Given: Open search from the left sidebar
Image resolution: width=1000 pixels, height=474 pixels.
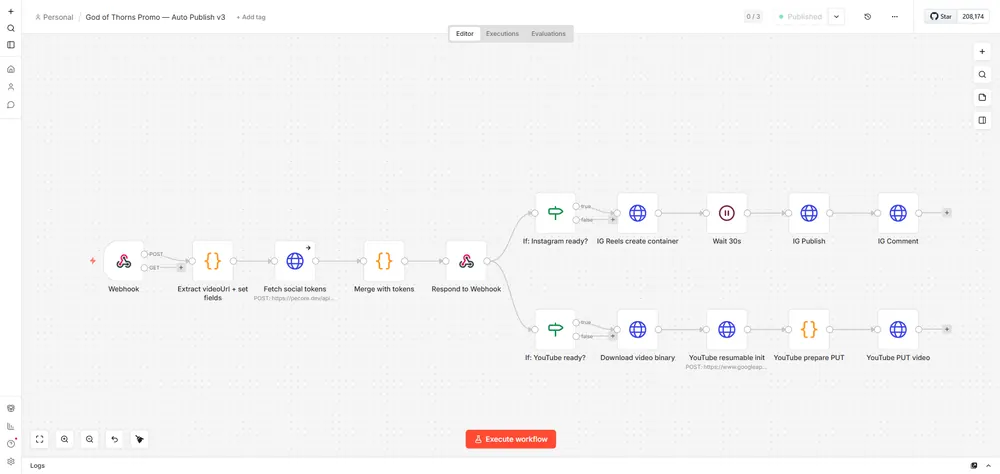Looking at the screenshot, I should [x=11, y=28].
